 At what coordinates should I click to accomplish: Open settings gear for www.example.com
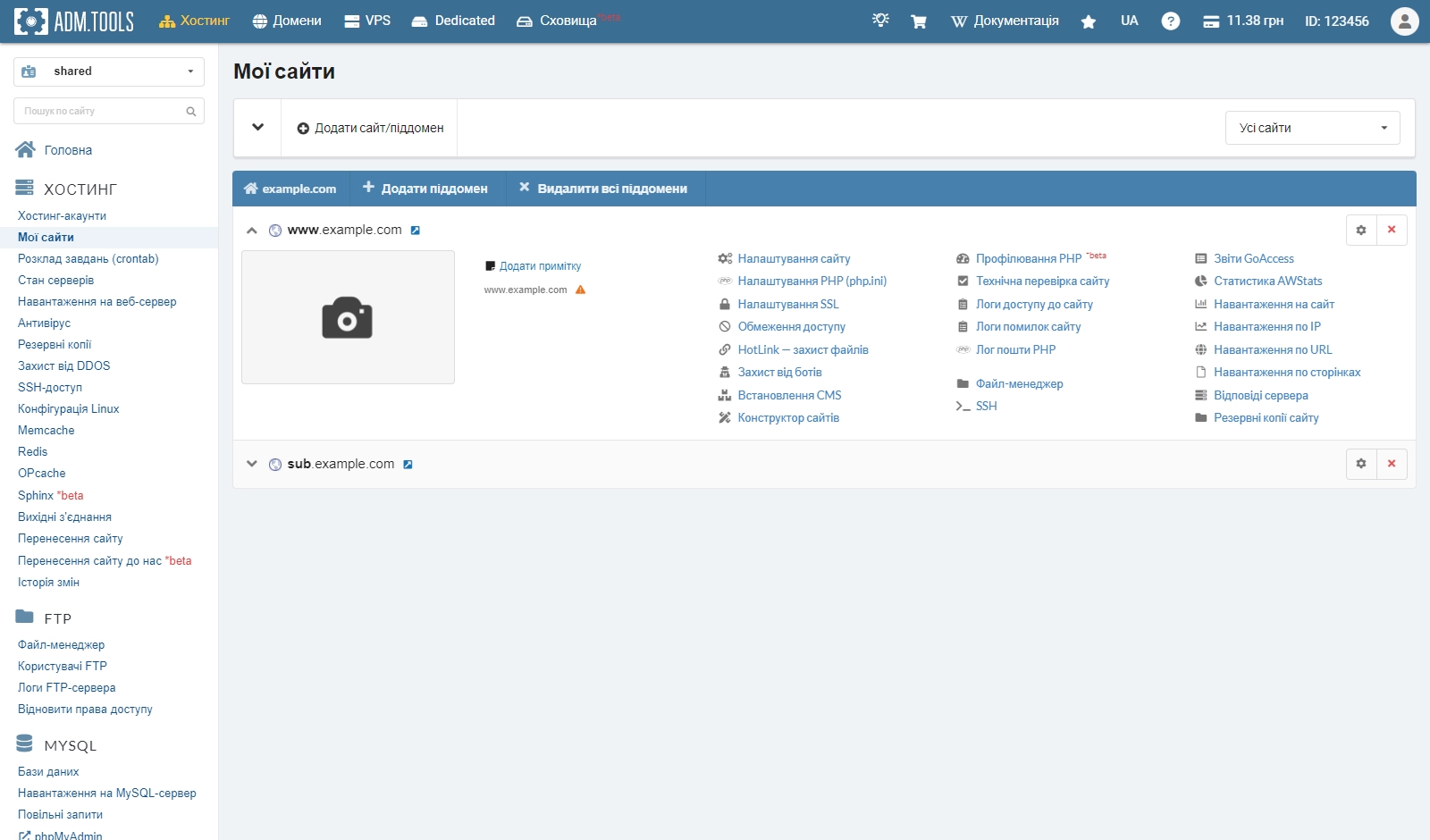click(x=1361, y=230)
